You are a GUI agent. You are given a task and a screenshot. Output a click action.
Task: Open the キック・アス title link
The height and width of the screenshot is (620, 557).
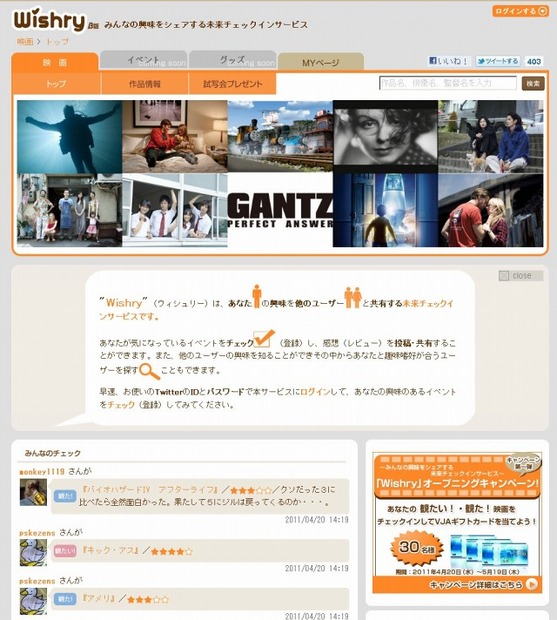[x=110, y=550]
